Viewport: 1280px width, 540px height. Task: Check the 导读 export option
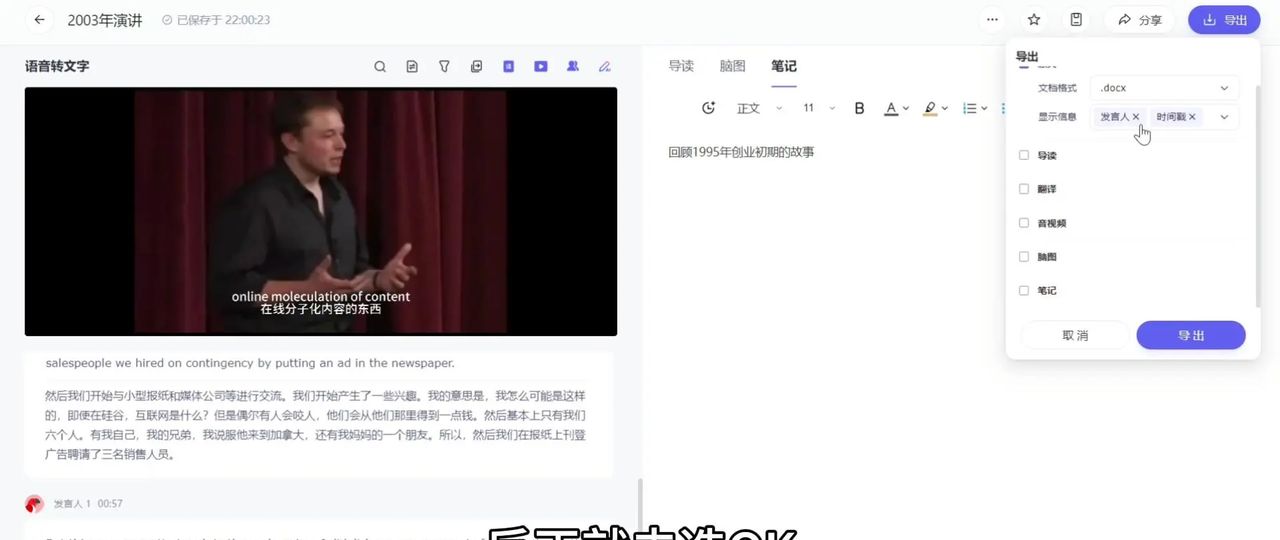pyautogui.click(x=1024, y=155)
